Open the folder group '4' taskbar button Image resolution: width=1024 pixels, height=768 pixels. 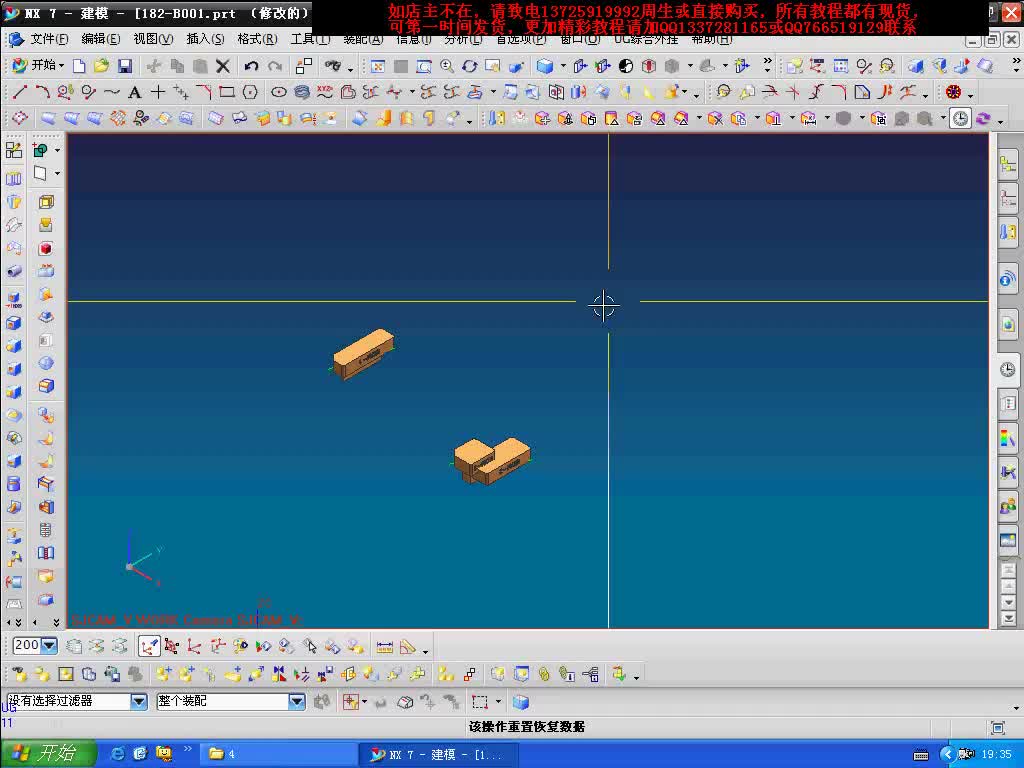pos(280,754)
